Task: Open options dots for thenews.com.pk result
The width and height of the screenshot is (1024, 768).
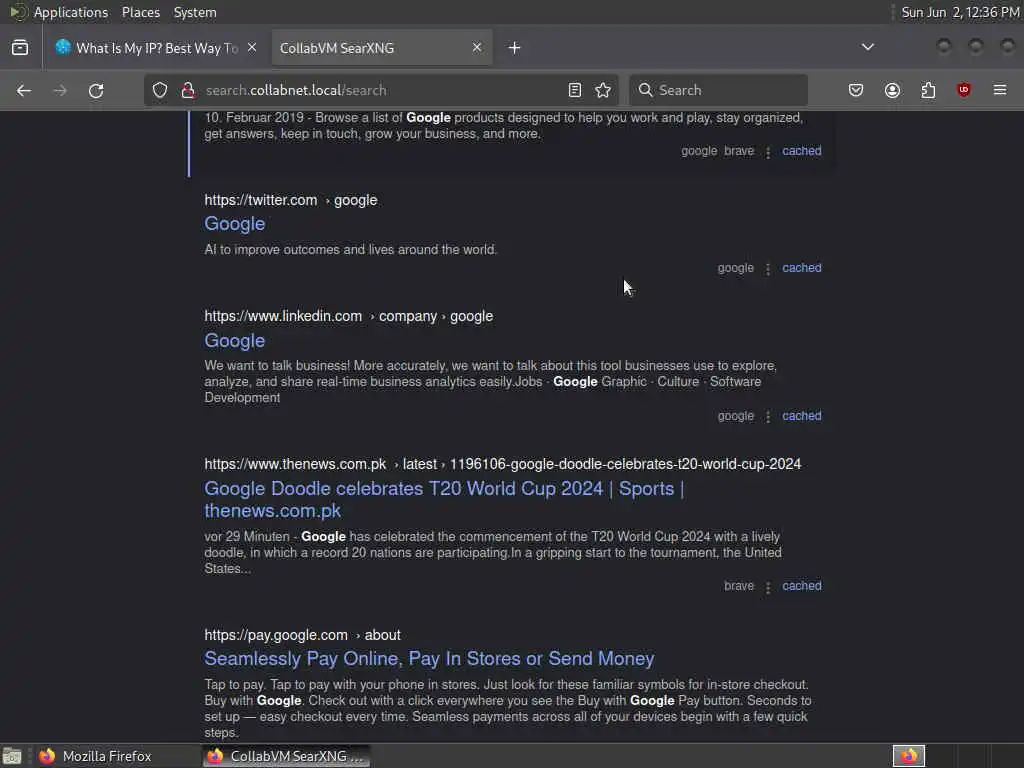Action: 768,587
